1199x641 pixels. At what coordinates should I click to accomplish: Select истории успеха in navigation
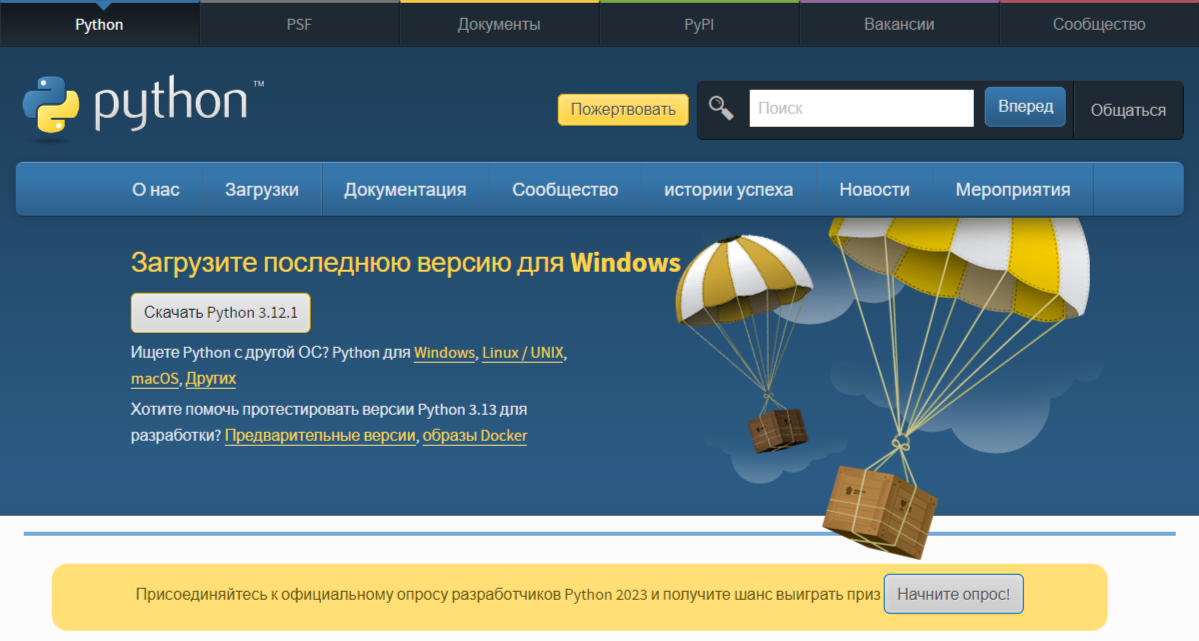[x=729, y=188]
